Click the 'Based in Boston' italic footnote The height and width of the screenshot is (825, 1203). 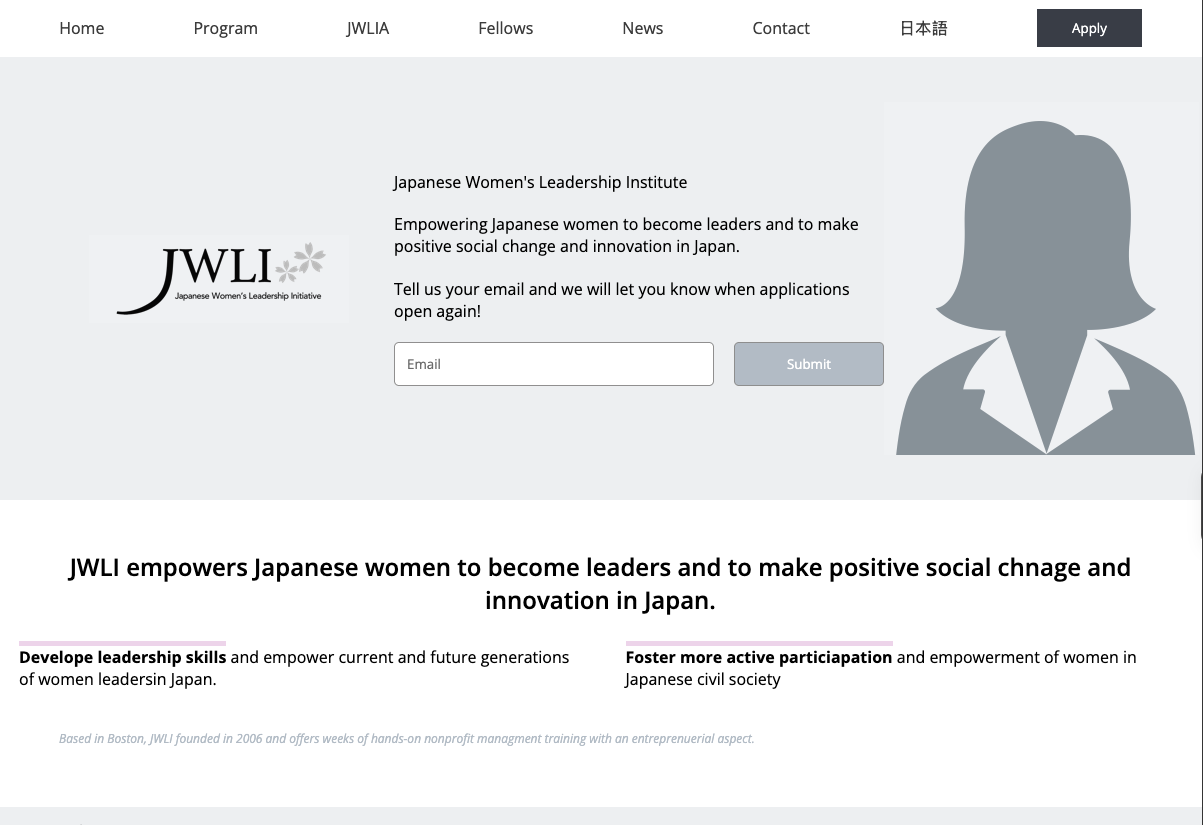[407, 739]
